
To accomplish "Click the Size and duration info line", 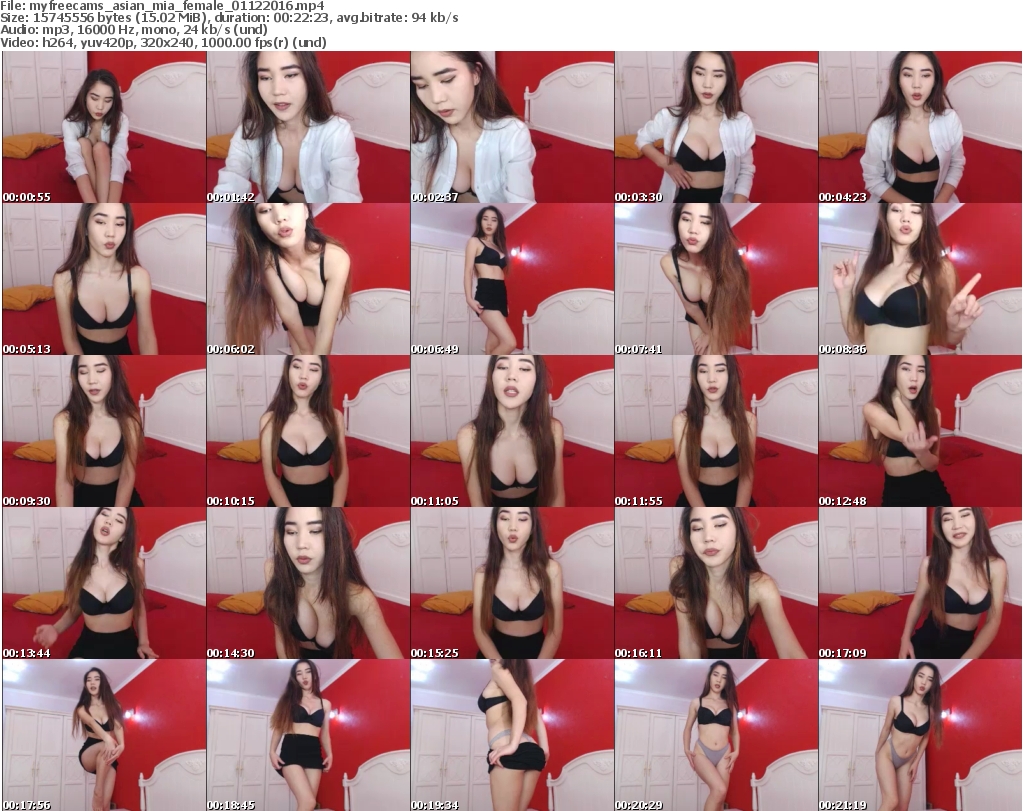I will pos(229,18).
